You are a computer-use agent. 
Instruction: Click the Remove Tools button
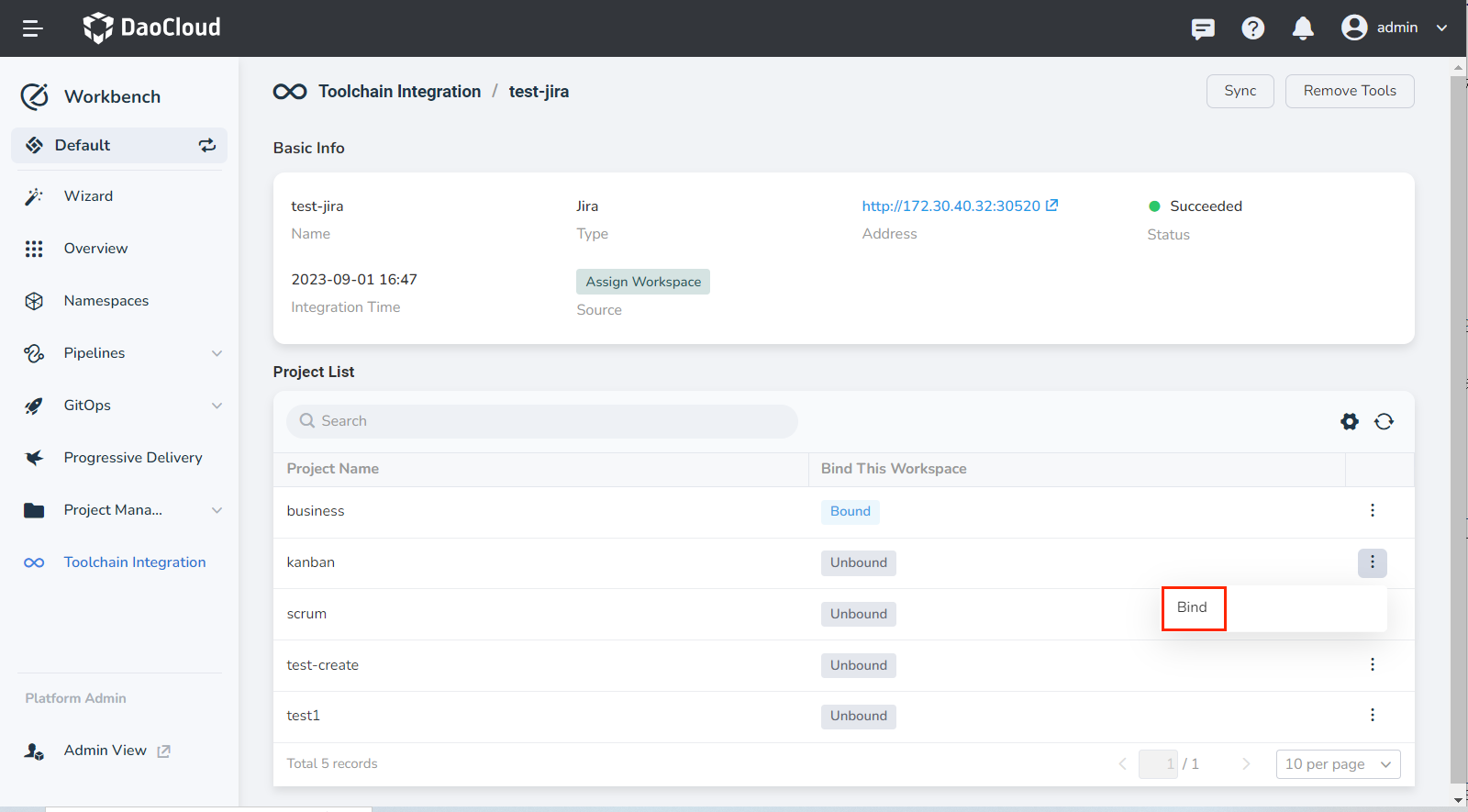[1349, 91]
